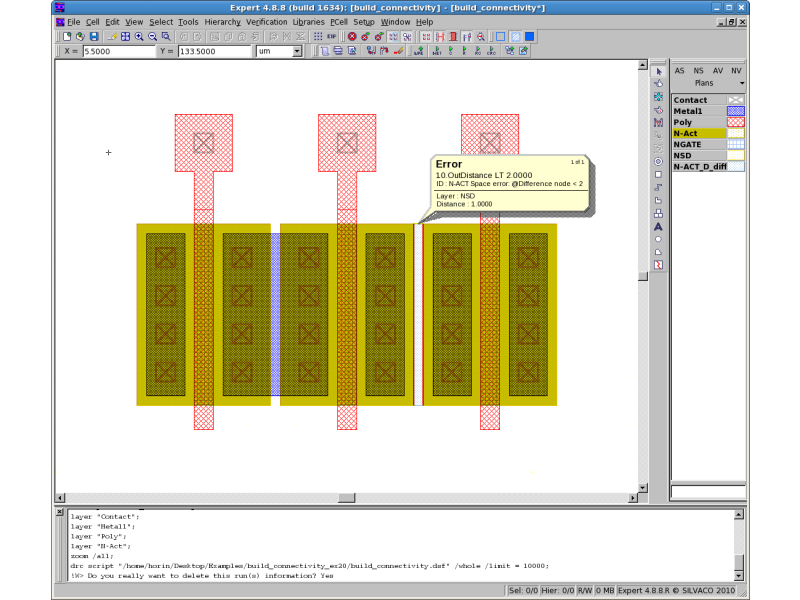Toggle the AS layer filter button
Screen dimensions: 800x600
[680, 71]
